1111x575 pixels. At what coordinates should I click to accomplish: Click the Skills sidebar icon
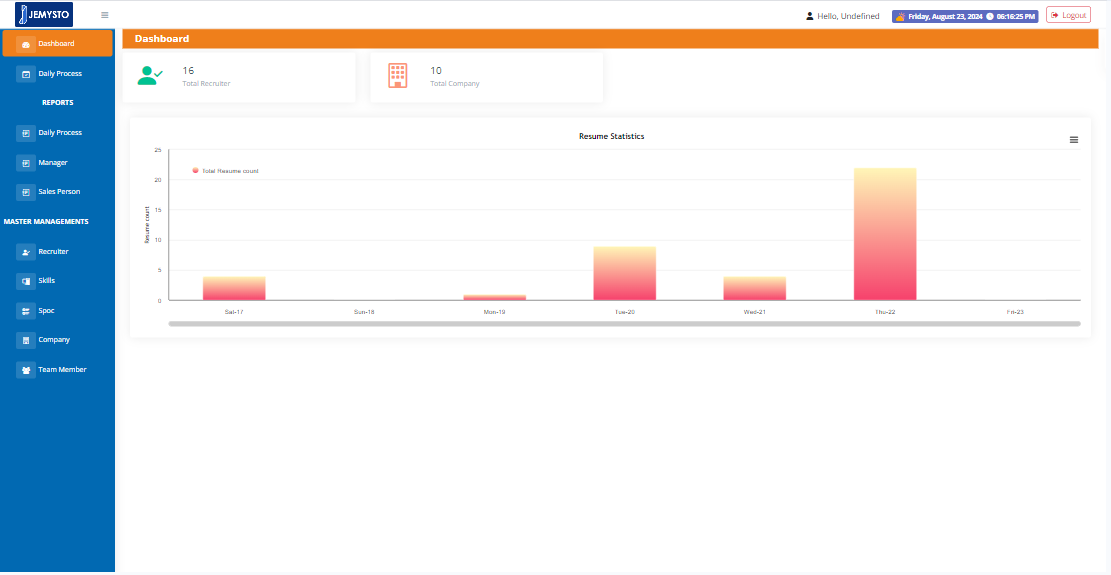[x=26, y=281]
